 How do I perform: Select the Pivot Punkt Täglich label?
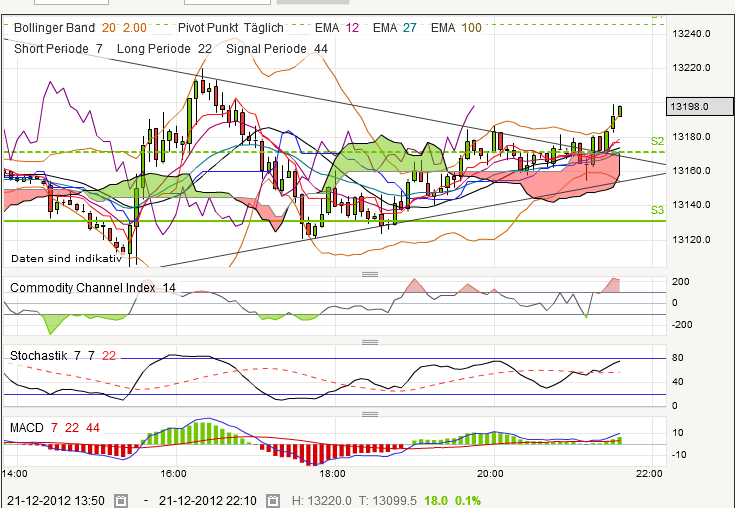point(231,28)
